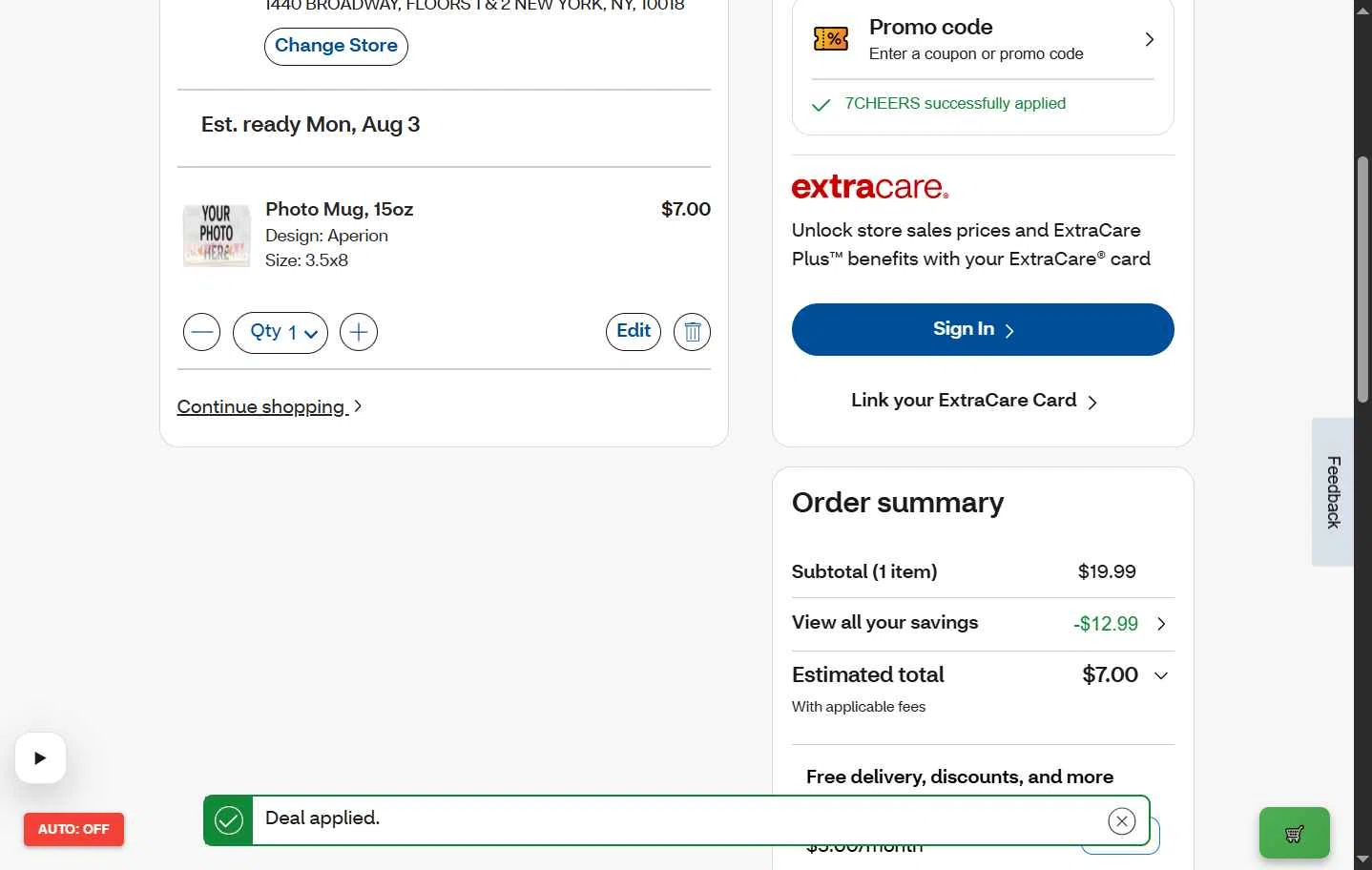Click the green shopping cart icon

coord(1295,833)
